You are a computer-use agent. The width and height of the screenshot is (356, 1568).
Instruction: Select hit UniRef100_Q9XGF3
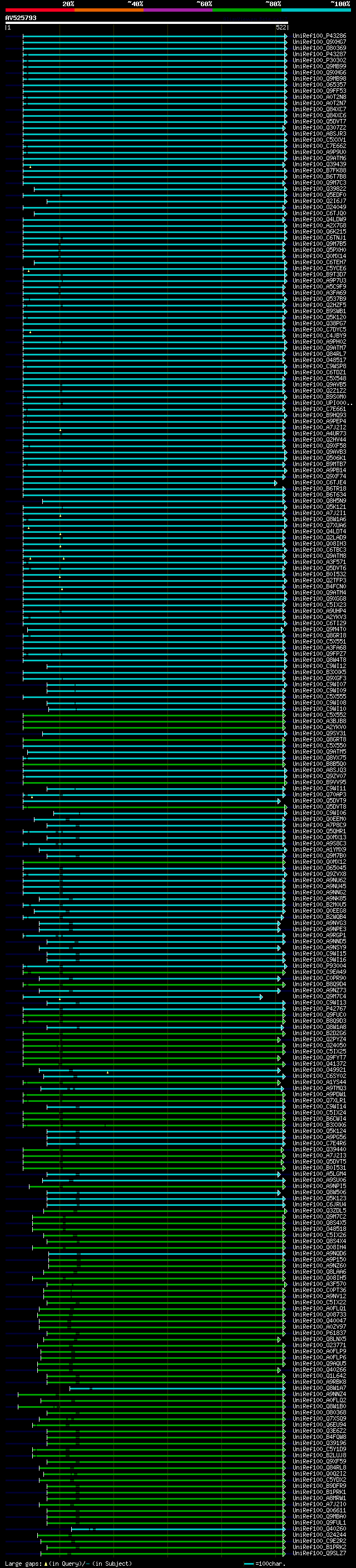coord(319,679)
